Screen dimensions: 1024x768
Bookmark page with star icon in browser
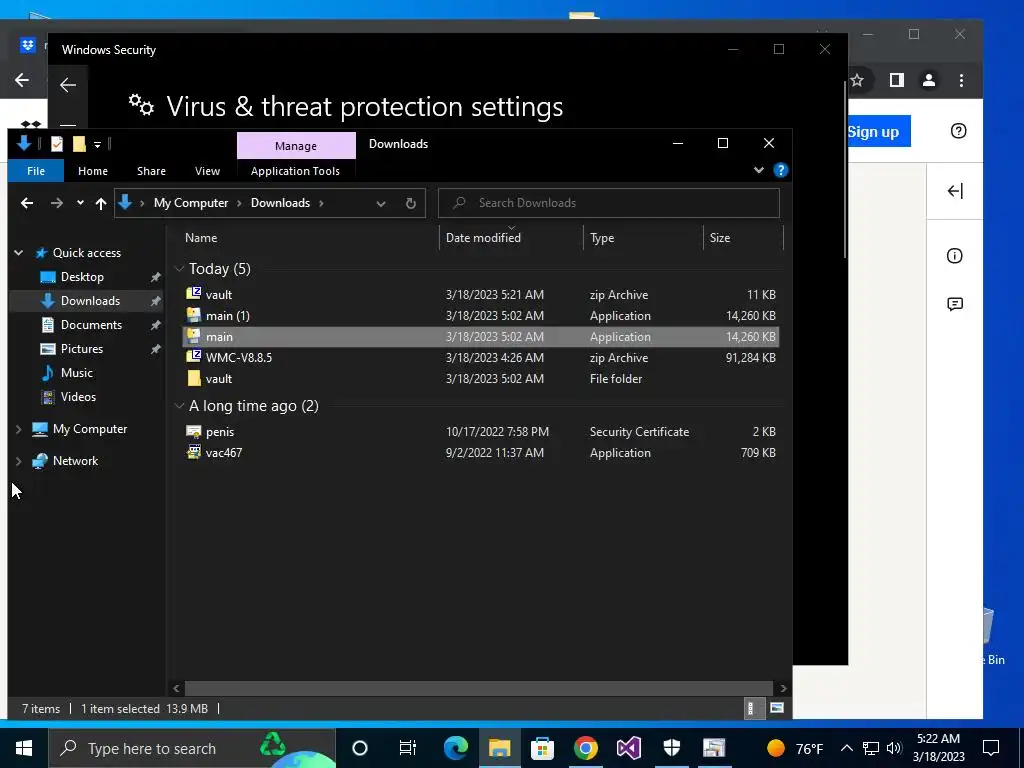[857, 80]
